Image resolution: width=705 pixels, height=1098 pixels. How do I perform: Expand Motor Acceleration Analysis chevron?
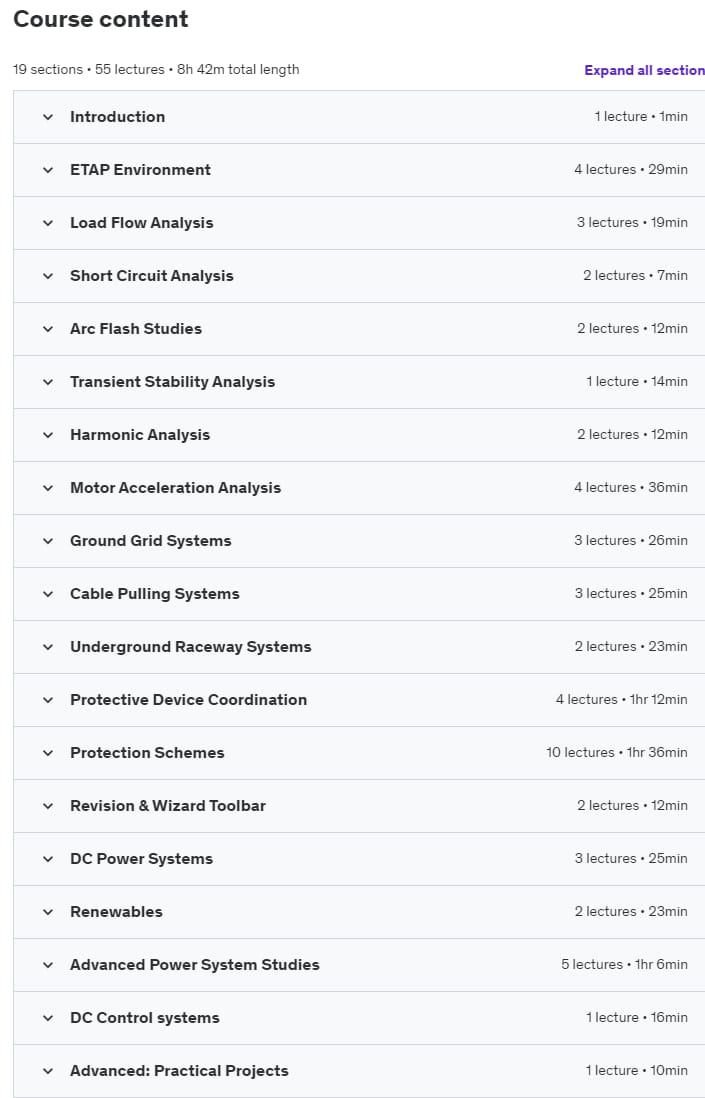click(48, 488)
